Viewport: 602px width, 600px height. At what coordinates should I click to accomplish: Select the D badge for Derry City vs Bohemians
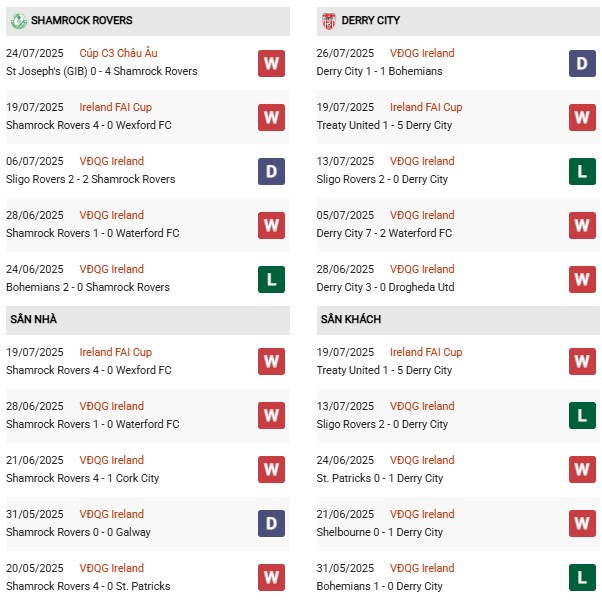582,63
